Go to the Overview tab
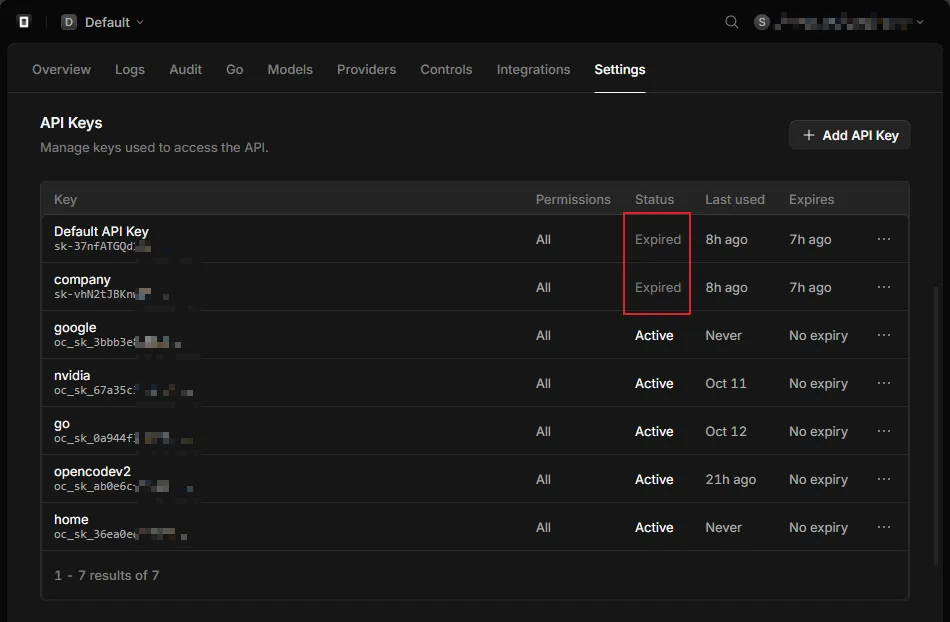 tap(61, 70)
